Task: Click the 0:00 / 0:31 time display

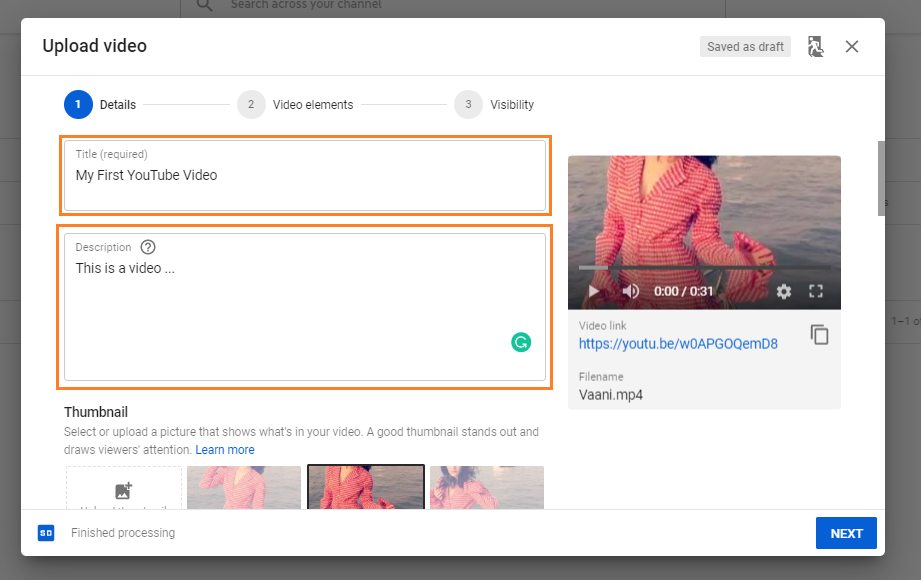Action: point(683,291)
